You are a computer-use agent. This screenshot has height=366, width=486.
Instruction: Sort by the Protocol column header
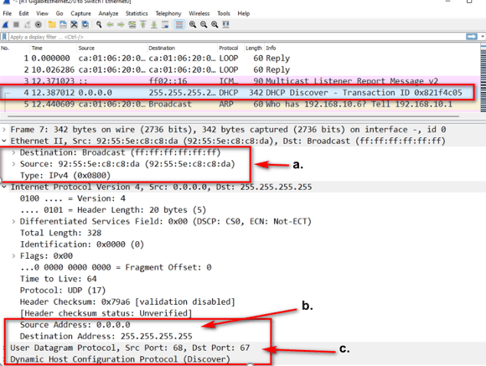pyautogui.click(x=228, y=48)
